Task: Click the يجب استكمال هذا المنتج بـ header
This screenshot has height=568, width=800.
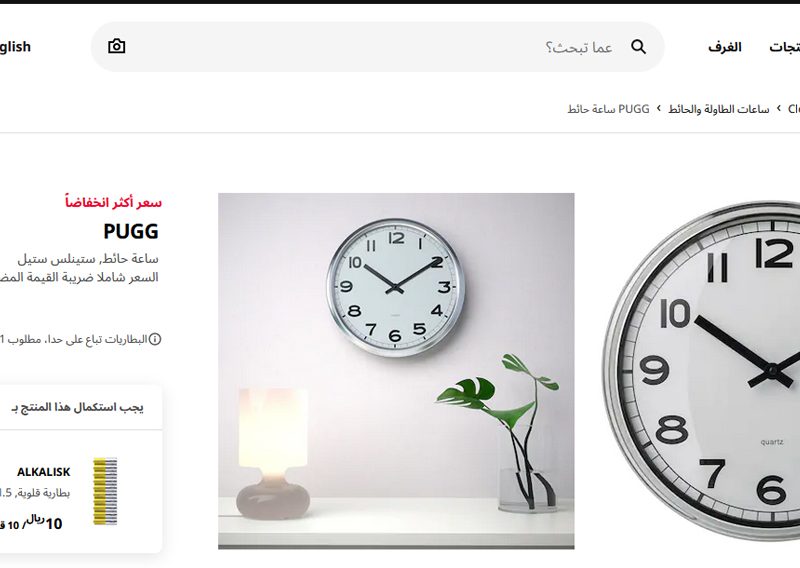Action: pos(77,407)
